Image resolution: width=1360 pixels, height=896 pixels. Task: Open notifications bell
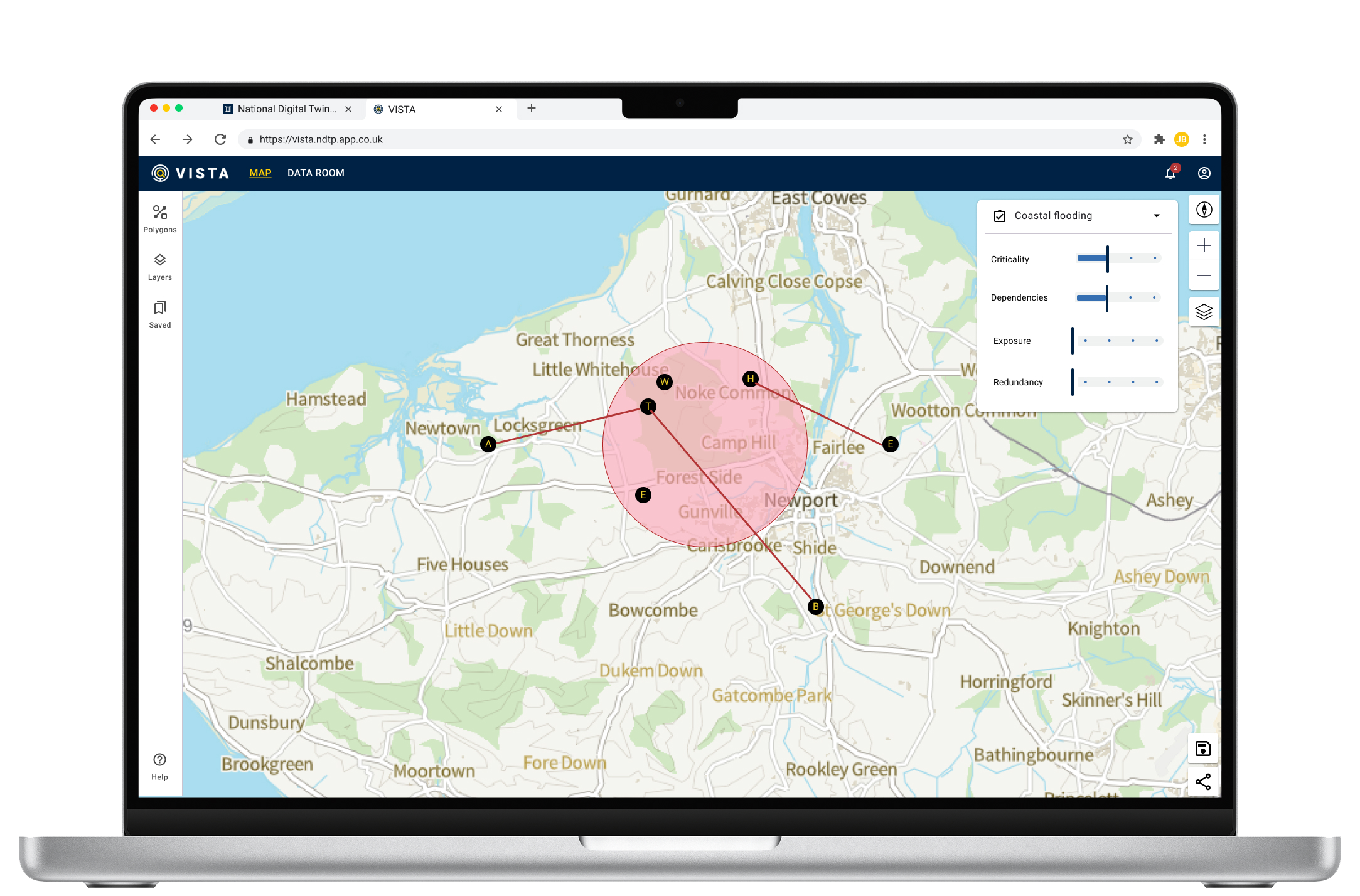pos(1170,173)
